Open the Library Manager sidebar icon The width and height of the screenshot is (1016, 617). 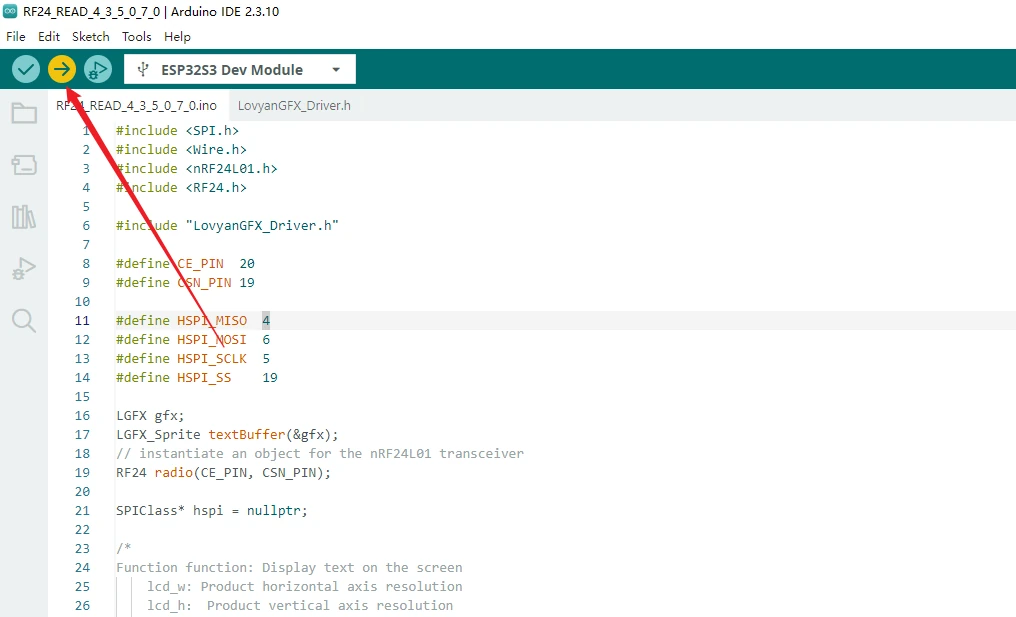click(24, 216)
